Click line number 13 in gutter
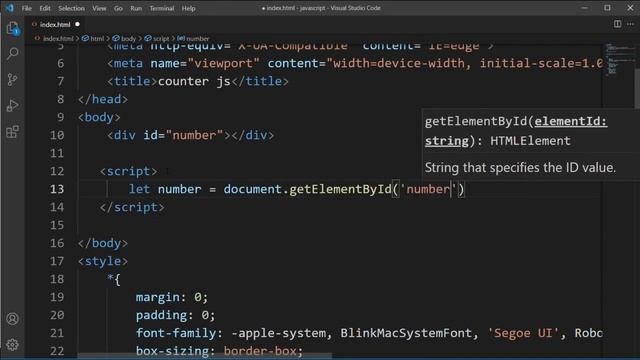Viewport: 640px width, 360px height. click(57, 189)
